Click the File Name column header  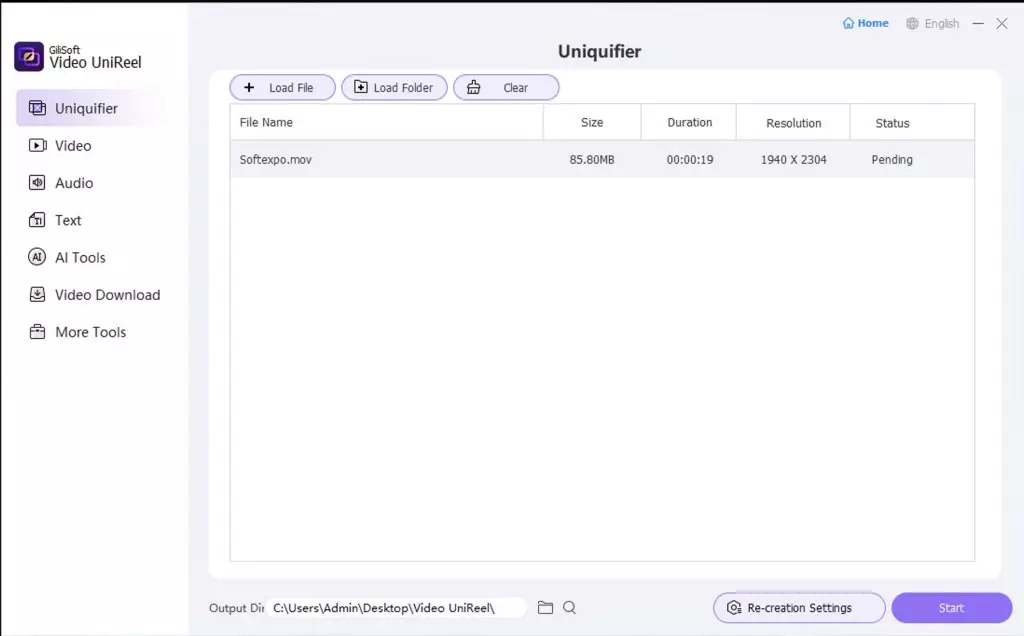pyautogui.click(x=266, y=121)
